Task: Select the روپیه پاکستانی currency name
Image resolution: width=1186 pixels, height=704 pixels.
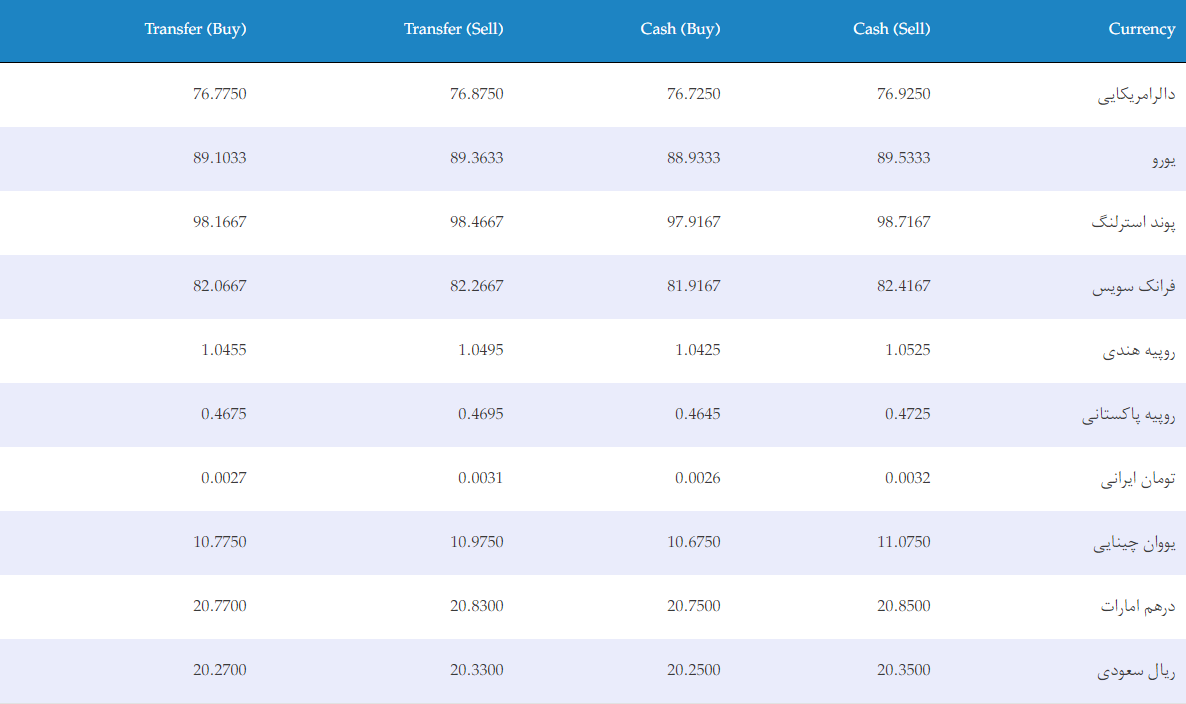Action: click(1128, 415)
